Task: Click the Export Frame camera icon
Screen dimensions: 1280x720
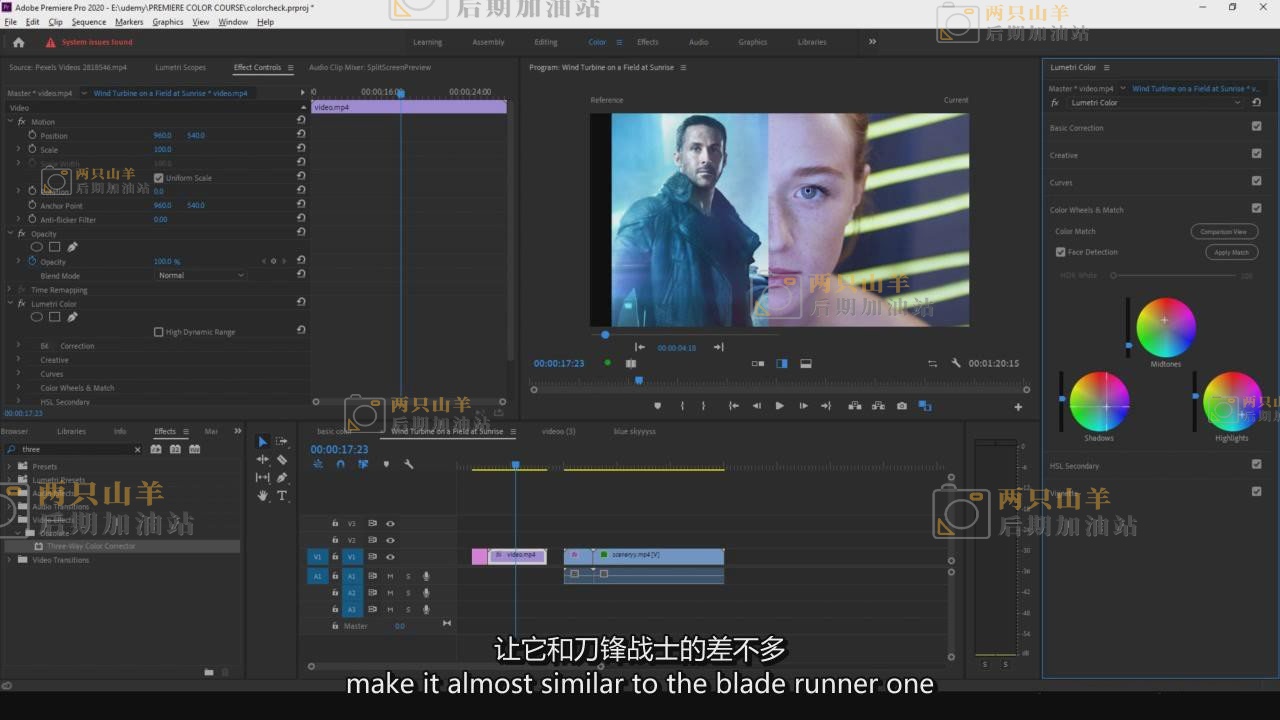Action: pyautogui.click(x=902, y=406)
